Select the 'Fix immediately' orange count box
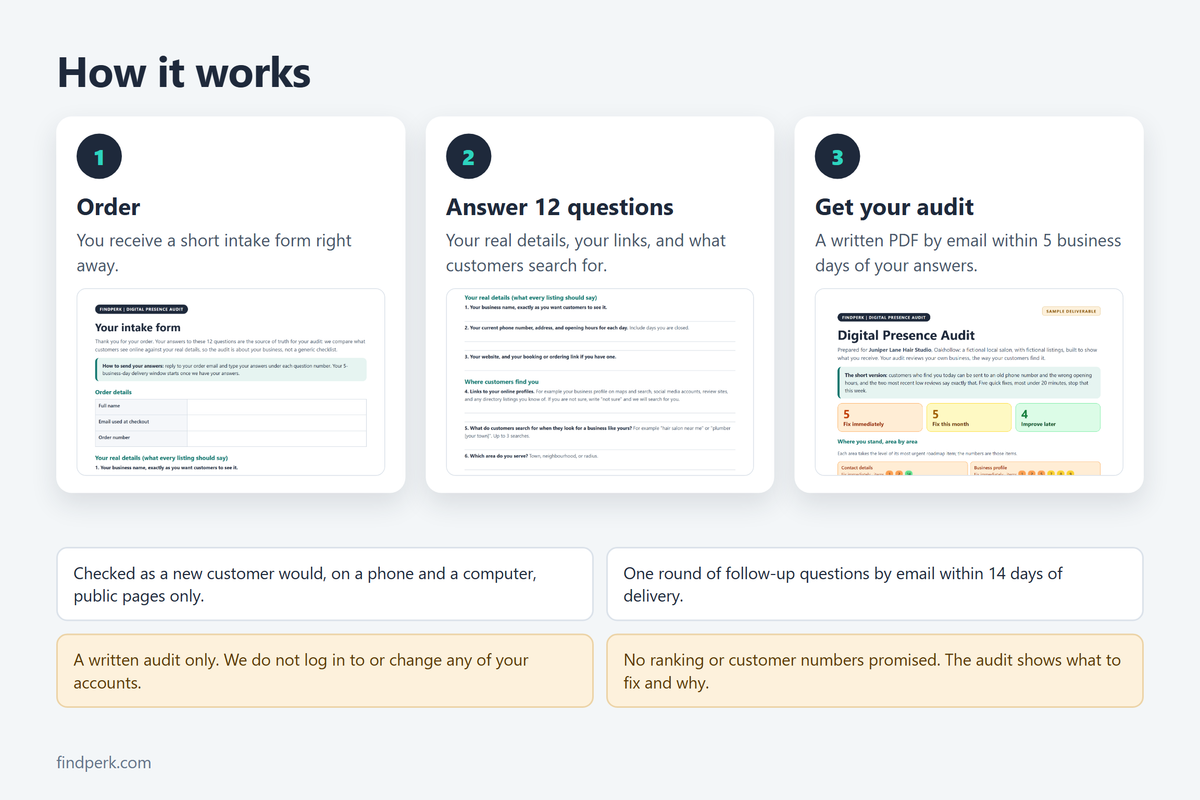Image resolution: width=1200 pixels, height=800 pixels. click(881, 418)
